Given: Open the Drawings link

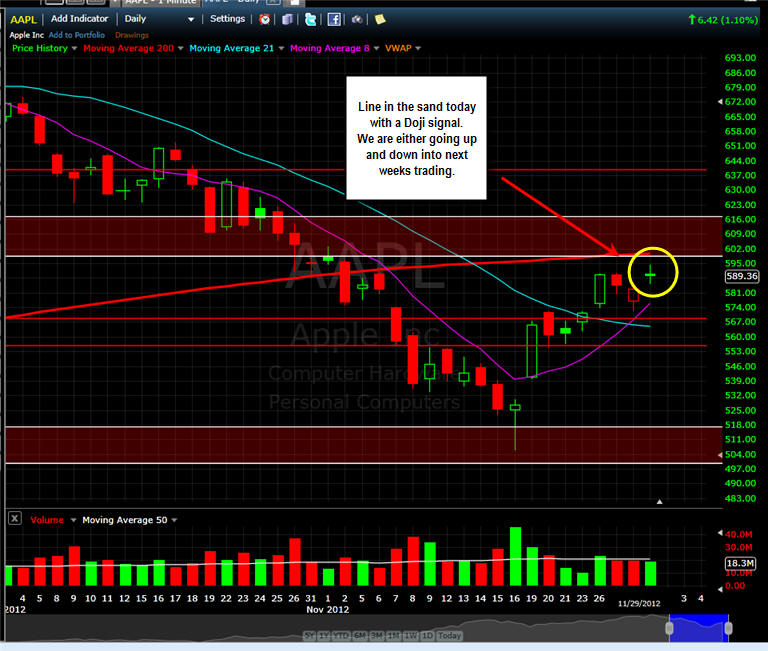Looking at the screenshot, I should coord(132,35).
